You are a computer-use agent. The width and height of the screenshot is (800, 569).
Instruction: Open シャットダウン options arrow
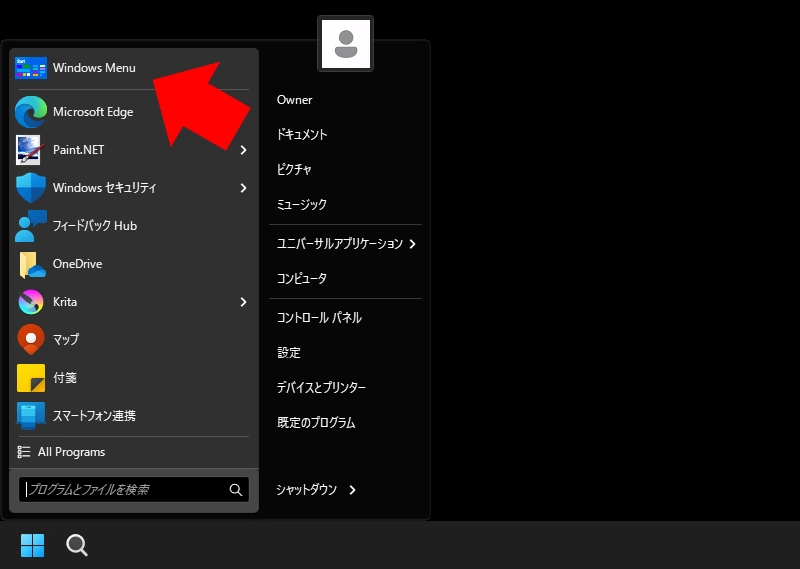coord(353,490)
